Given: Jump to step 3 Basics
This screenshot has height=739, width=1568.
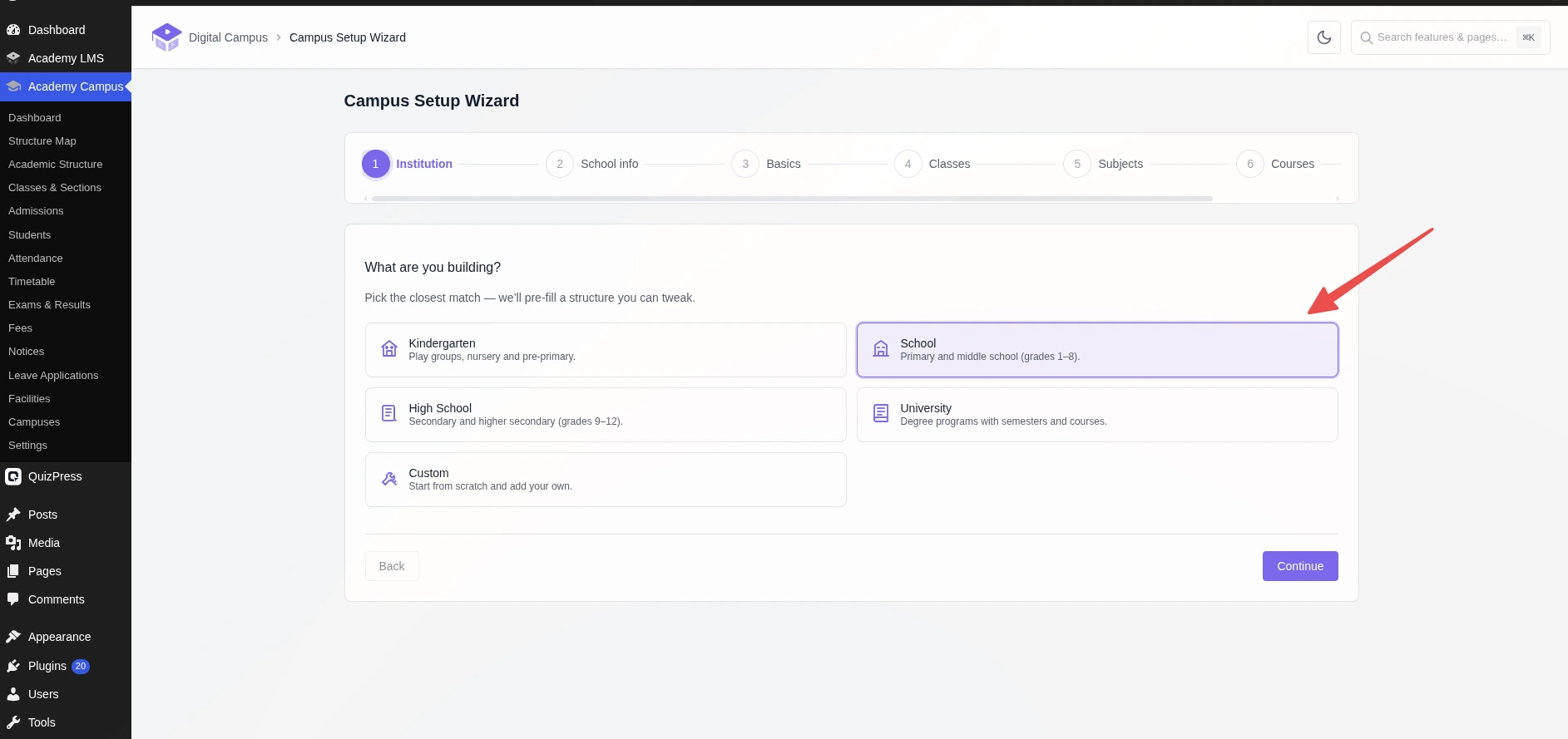Looking at the screenshot, I should 766,164.
